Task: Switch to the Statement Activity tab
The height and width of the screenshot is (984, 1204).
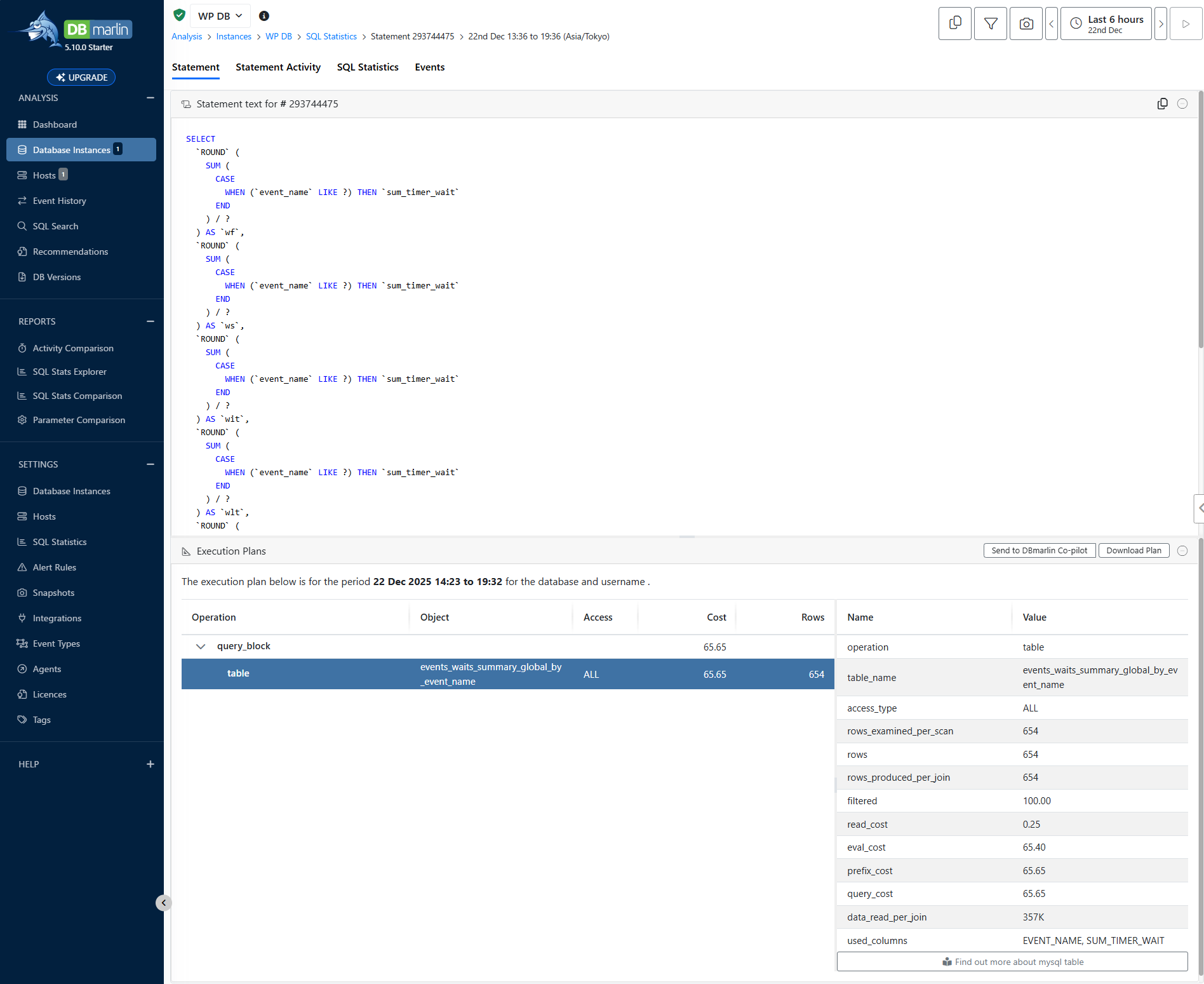Action: point(278,67)
